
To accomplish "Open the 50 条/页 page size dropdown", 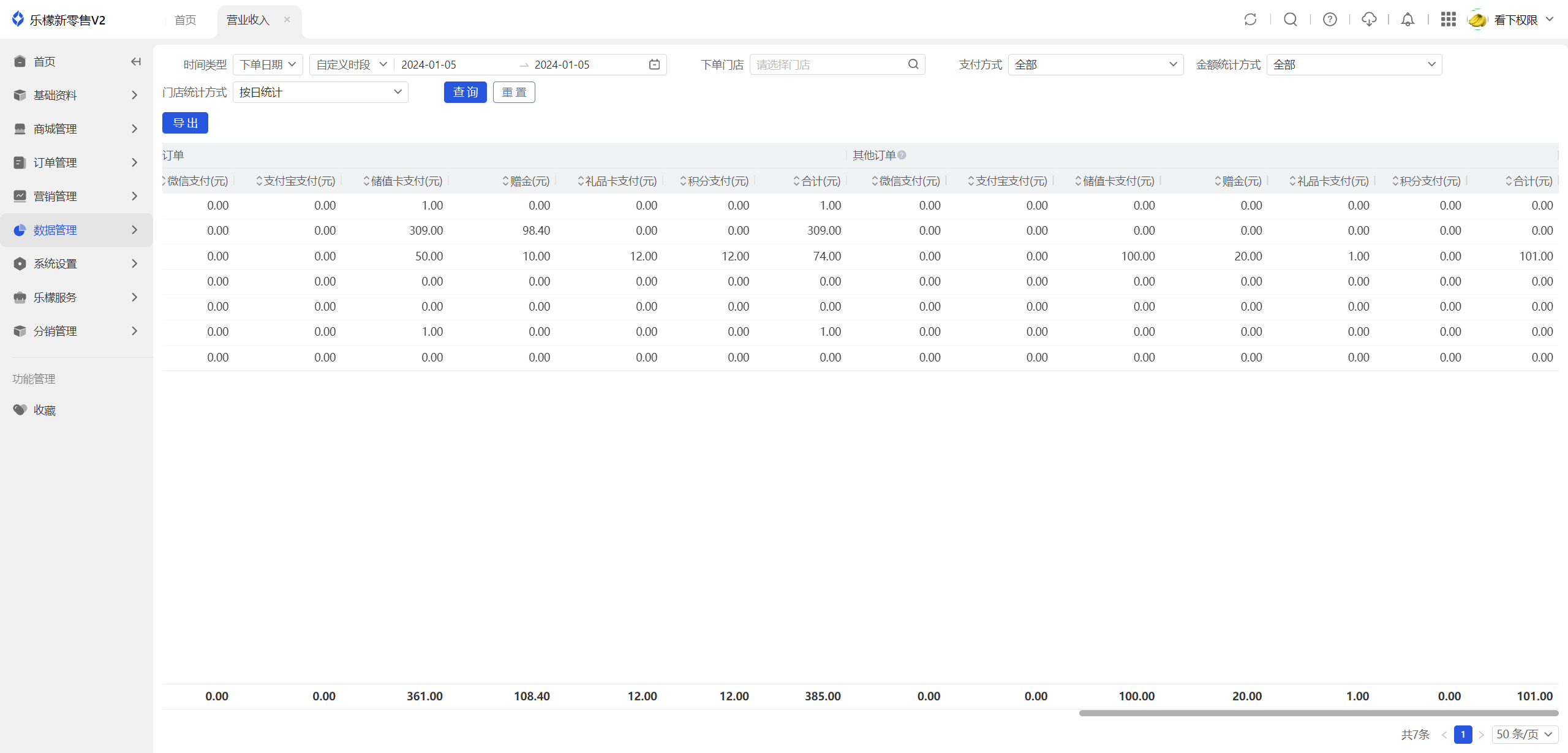I will point(1525,734).
